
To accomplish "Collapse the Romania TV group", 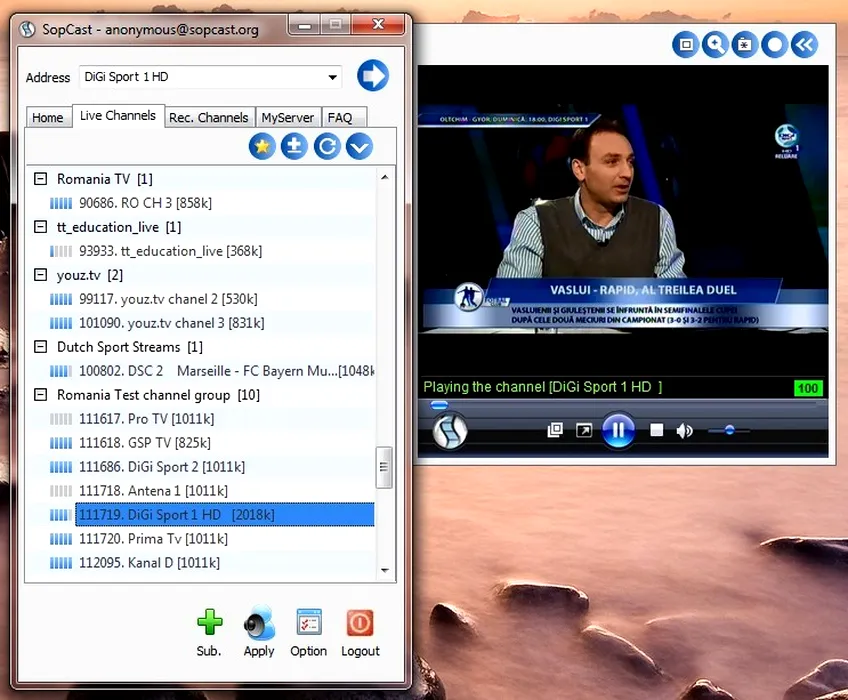I will [x=41, y=179].
